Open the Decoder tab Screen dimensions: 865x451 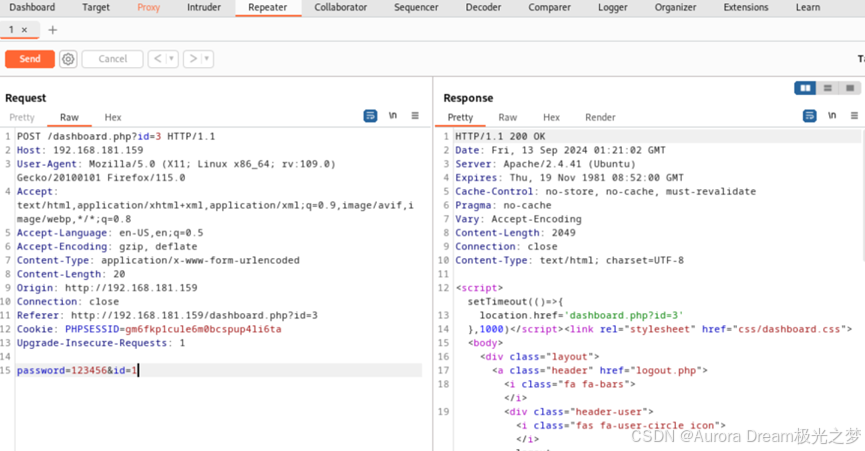(x=483, y=7)
